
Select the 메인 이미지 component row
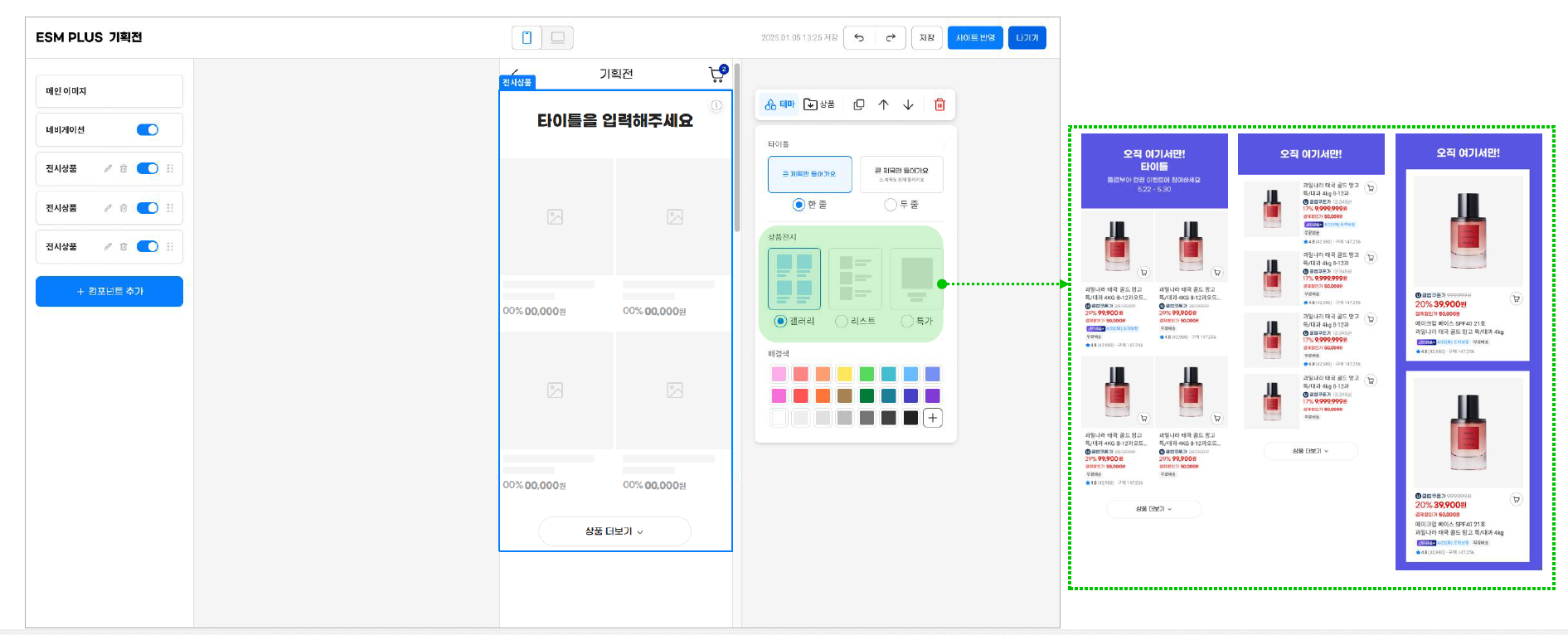tap(109, 91)
